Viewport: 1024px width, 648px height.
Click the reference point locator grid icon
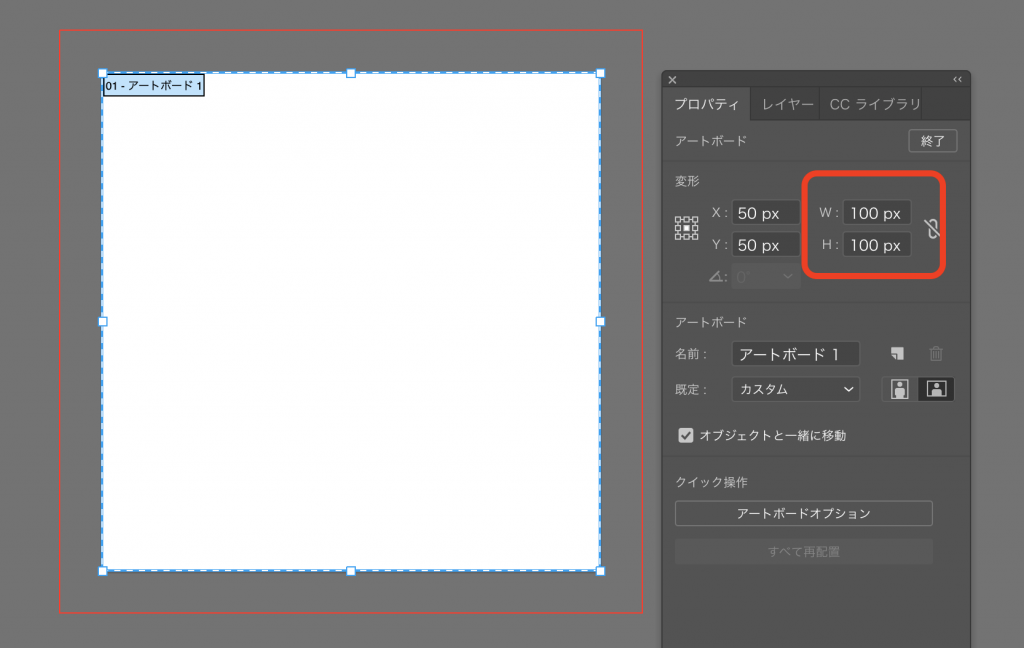[686, 228]
